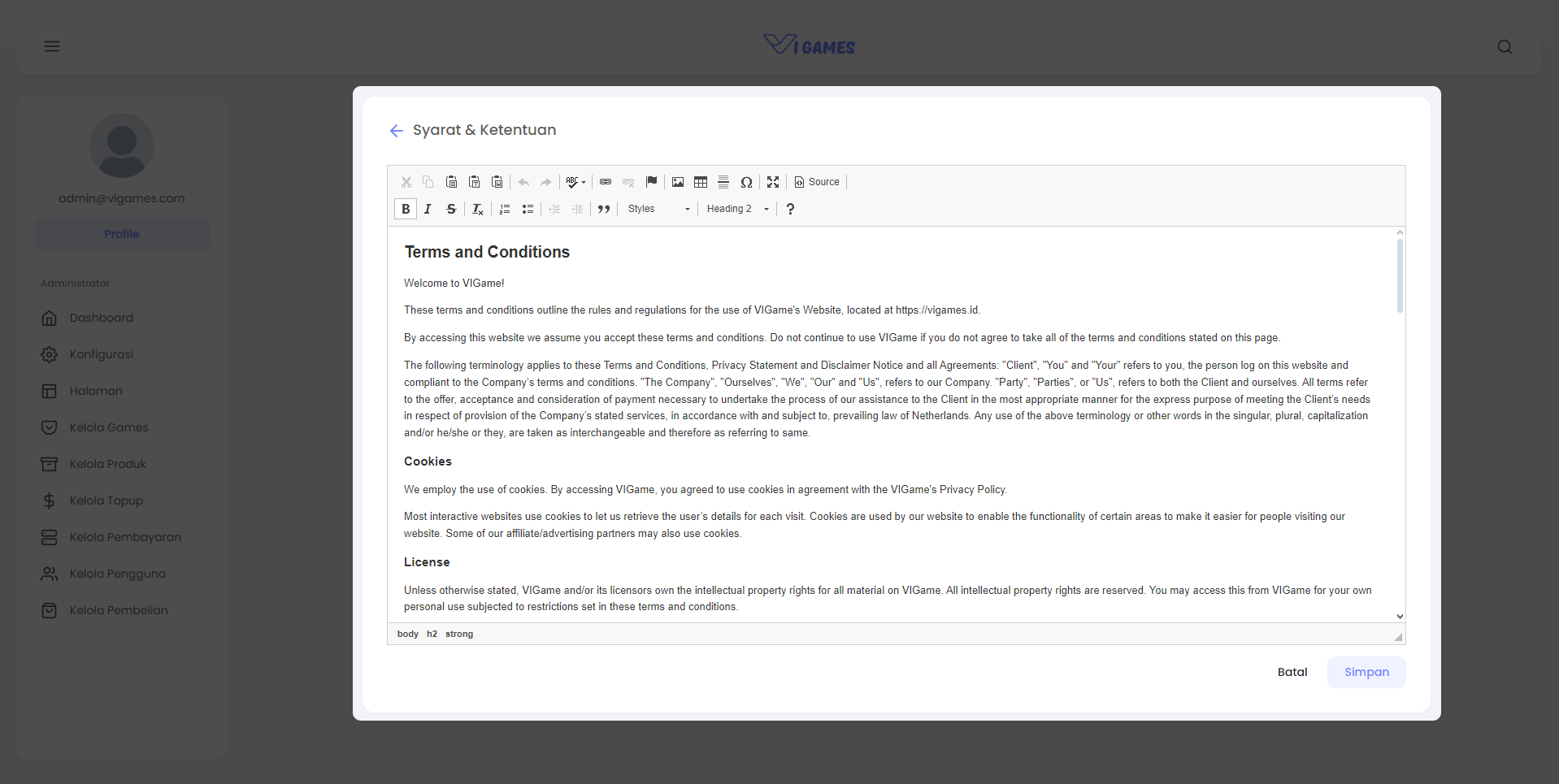The image size is (1559, 784).
Task: Click the Simpan button
Action: click(1366, 672)
